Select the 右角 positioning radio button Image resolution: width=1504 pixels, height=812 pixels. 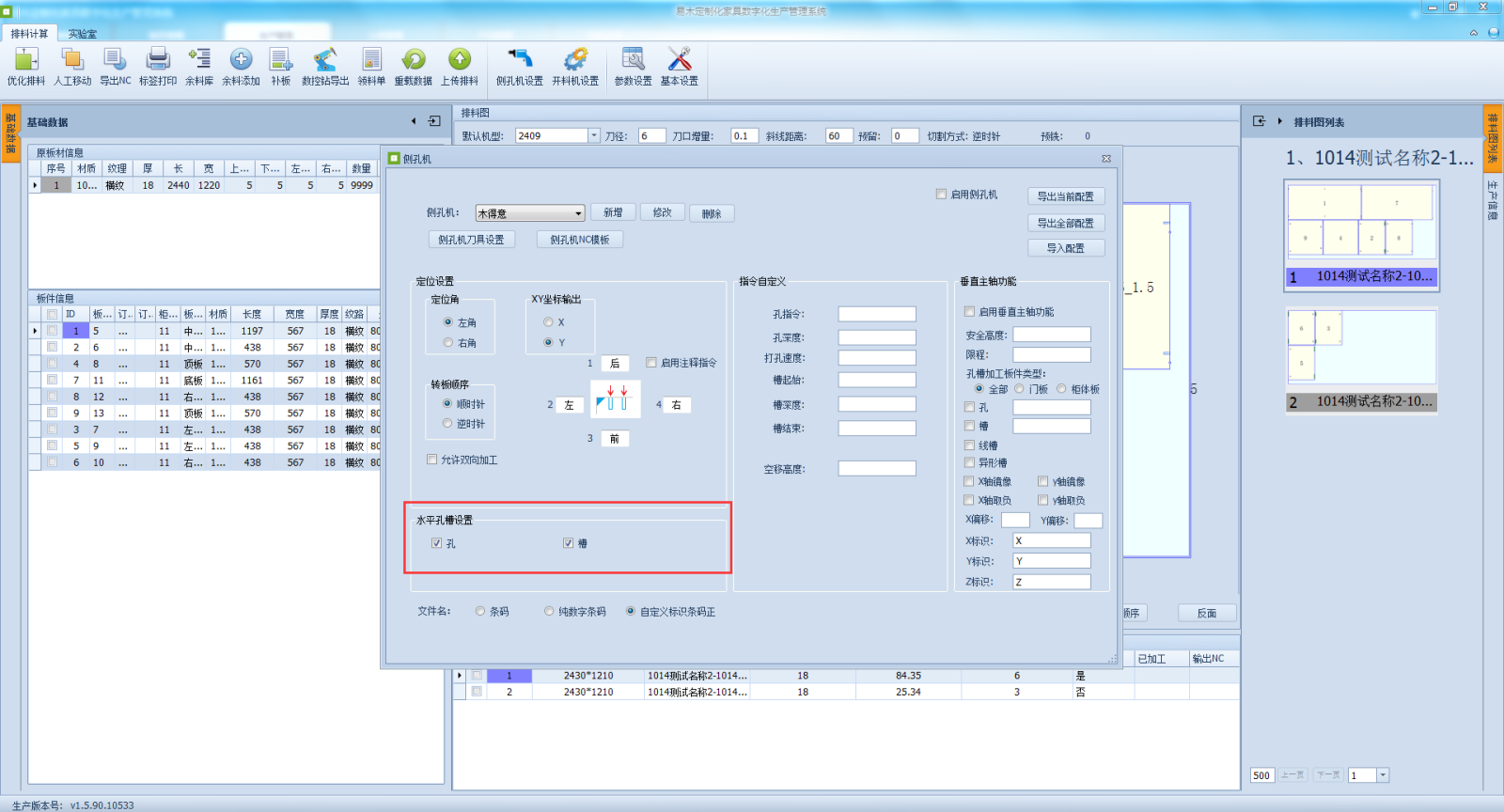448,343
